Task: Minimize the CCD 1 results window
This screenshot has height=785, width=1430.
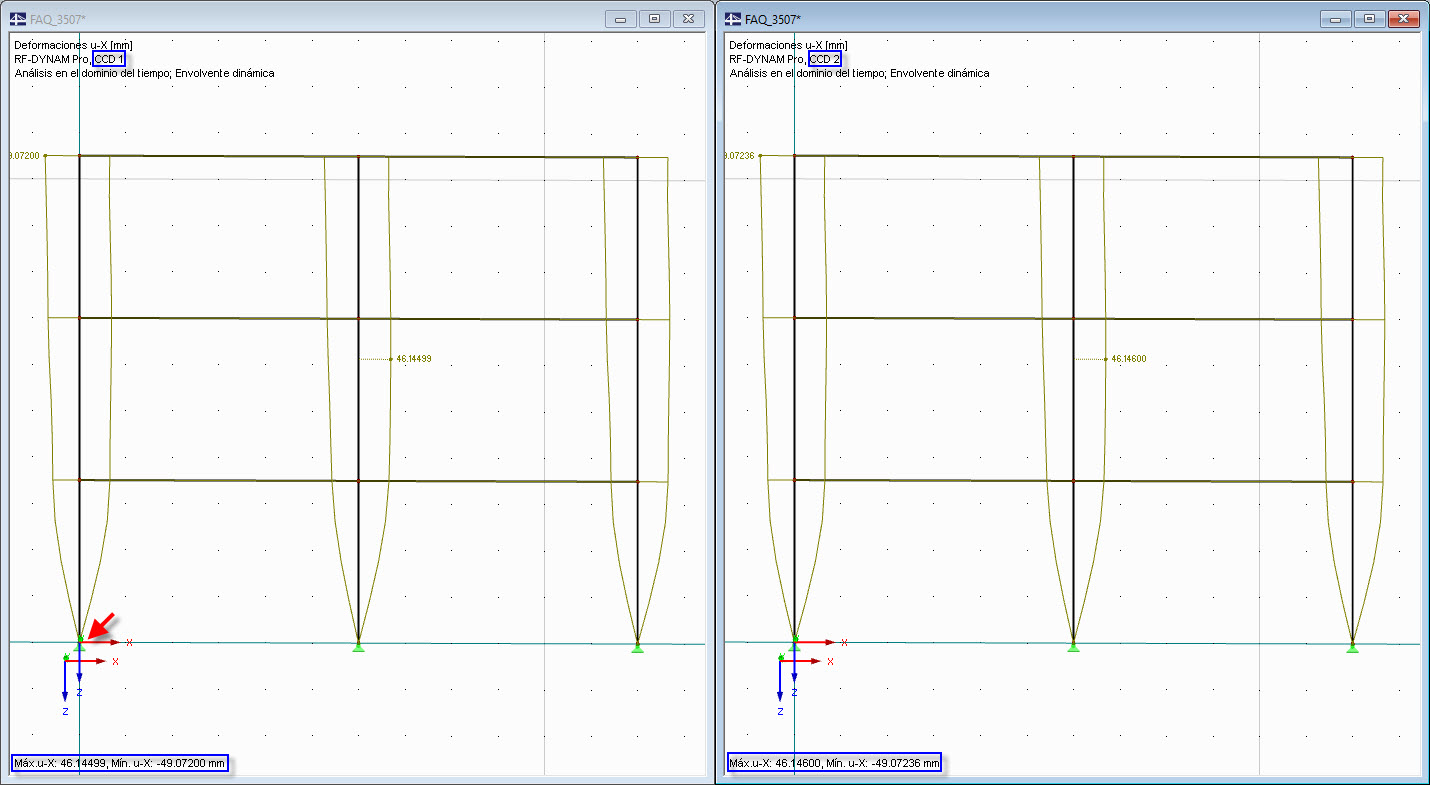Action: [620, 18]
